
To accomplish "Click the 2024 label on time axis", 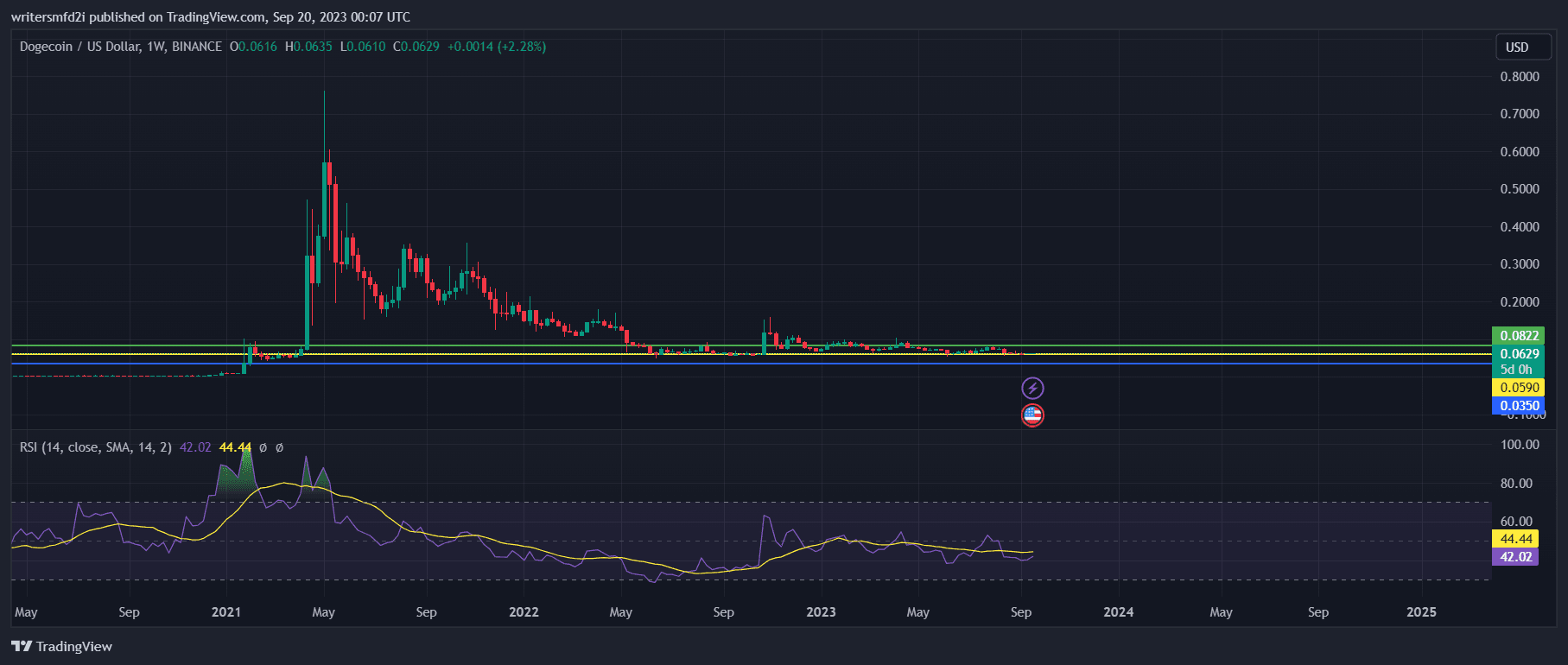I will (x=1118, y=612).
